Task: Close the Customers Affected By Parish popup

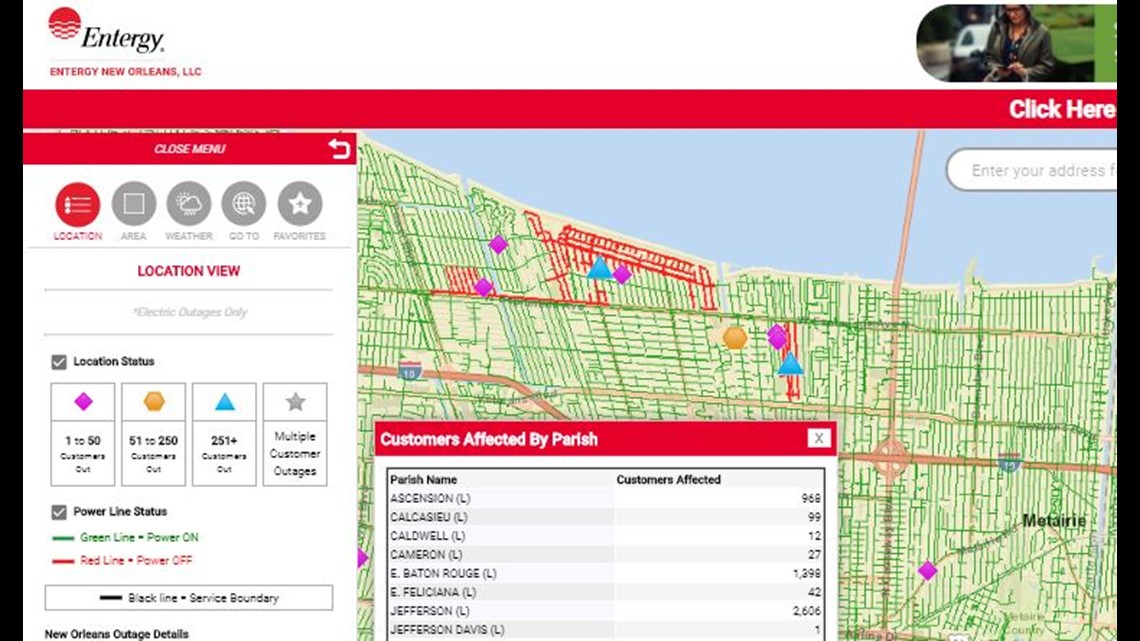Action: [x=818, y=439]
